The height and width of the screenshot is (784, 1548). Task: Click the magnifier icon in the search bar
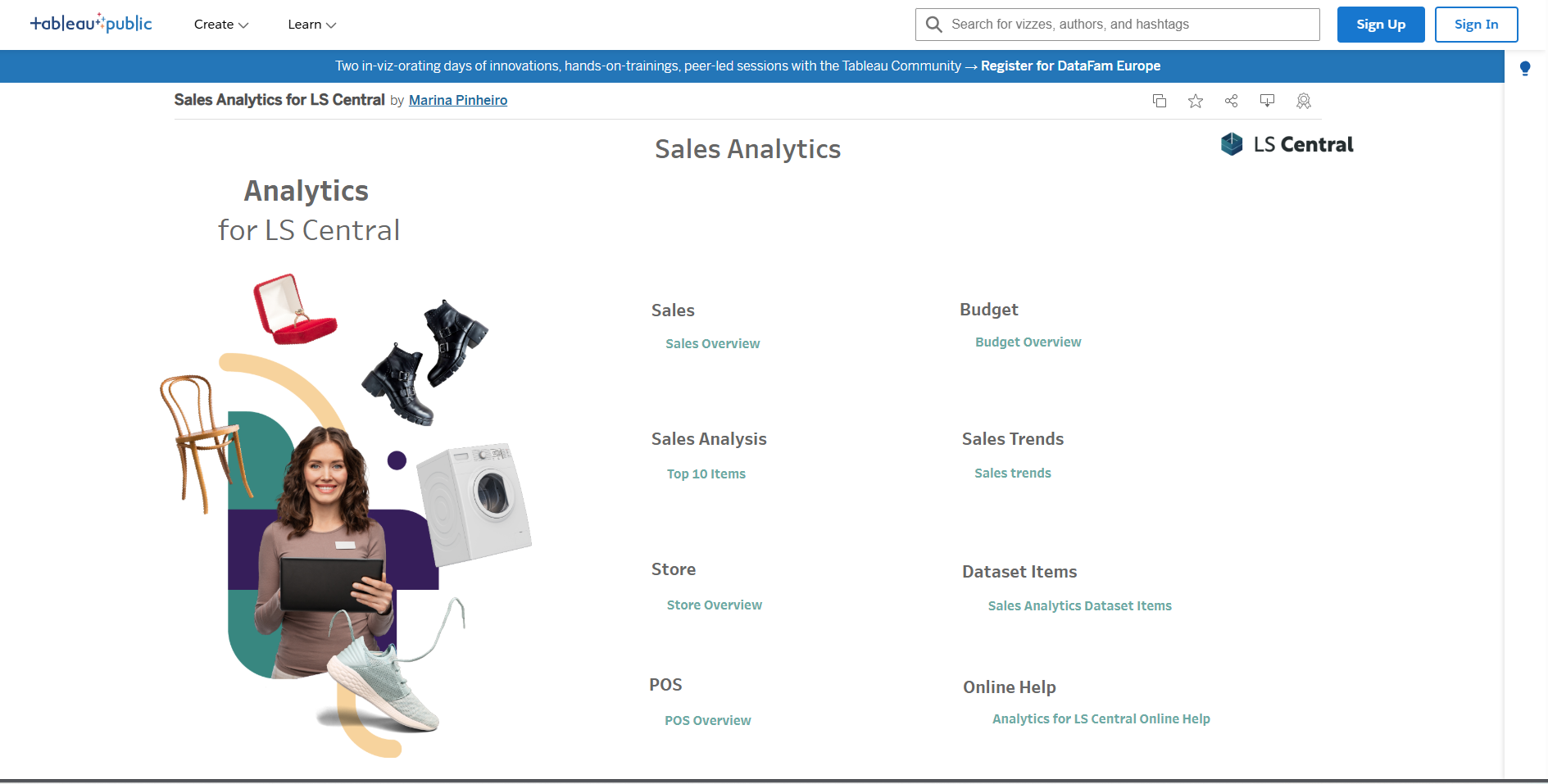(x=933, y=25)
